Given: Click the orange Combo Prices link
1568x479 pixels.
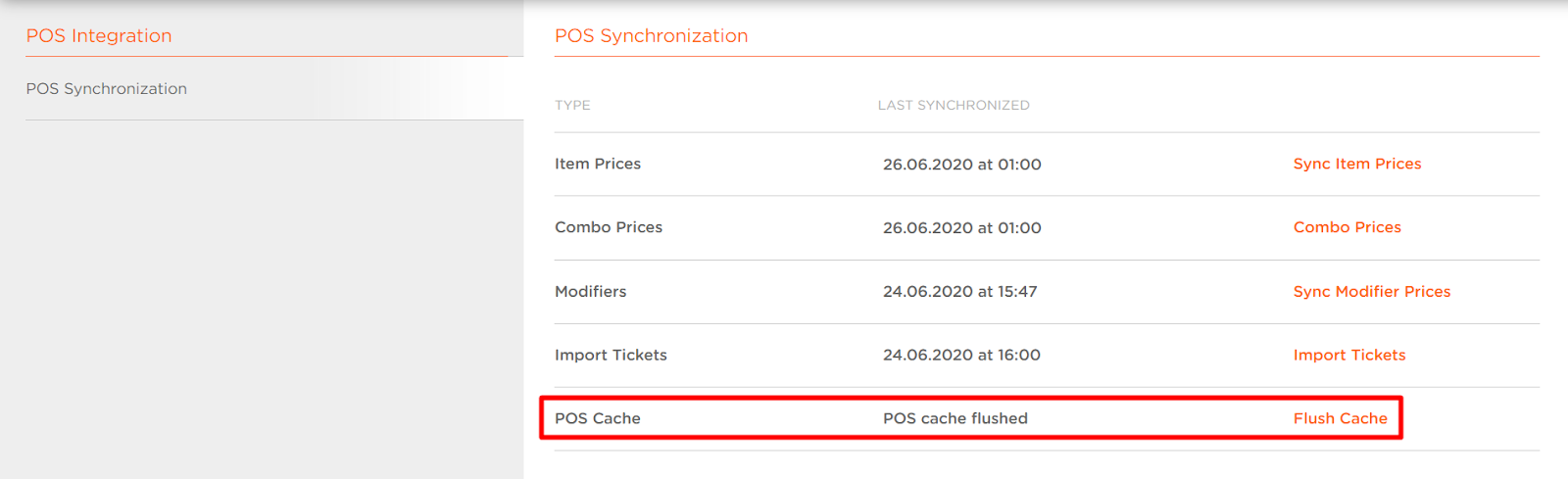Looking at the screenshot, I should [1347, 227].
